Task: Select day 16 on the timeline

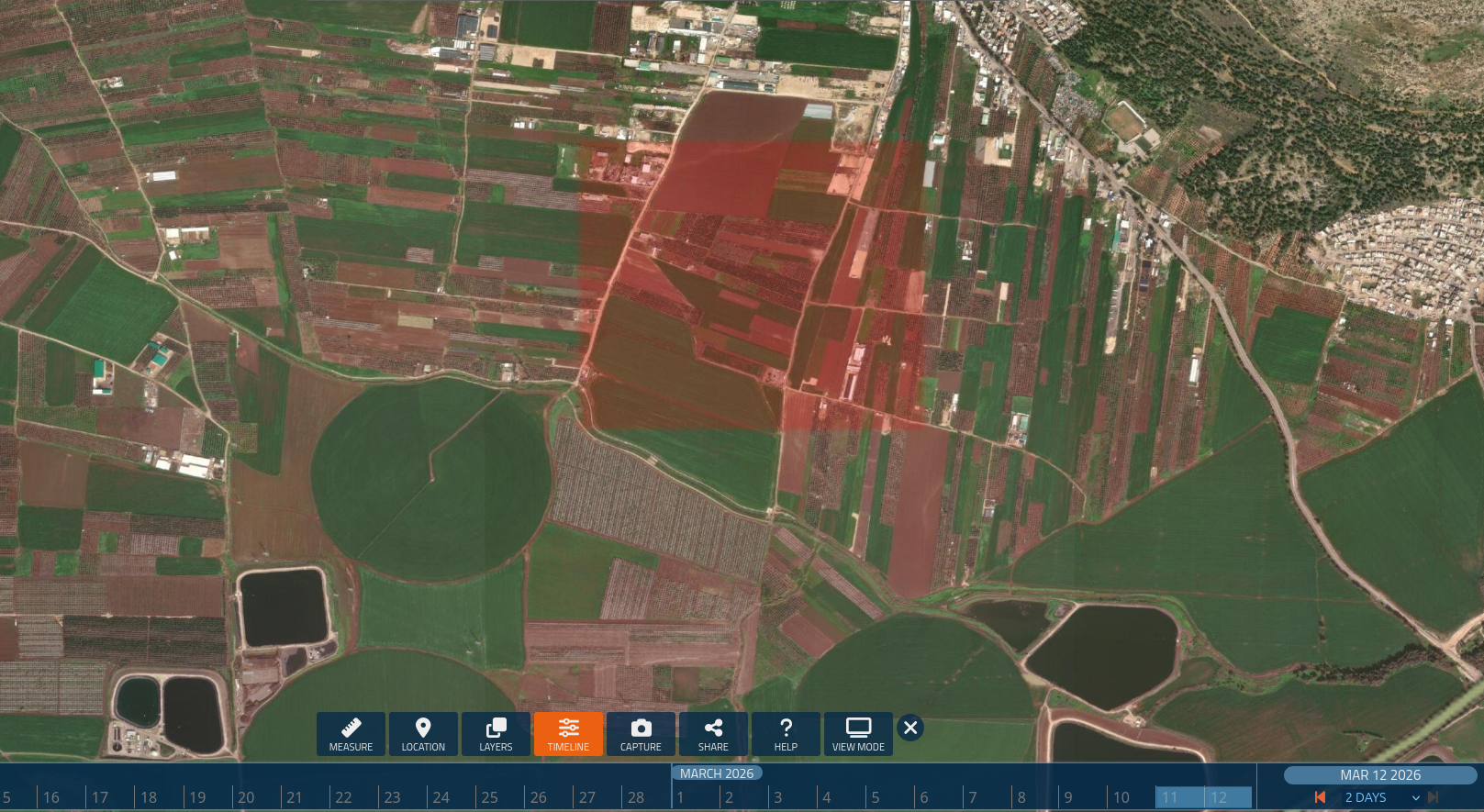Action: (x=51, y=797)
